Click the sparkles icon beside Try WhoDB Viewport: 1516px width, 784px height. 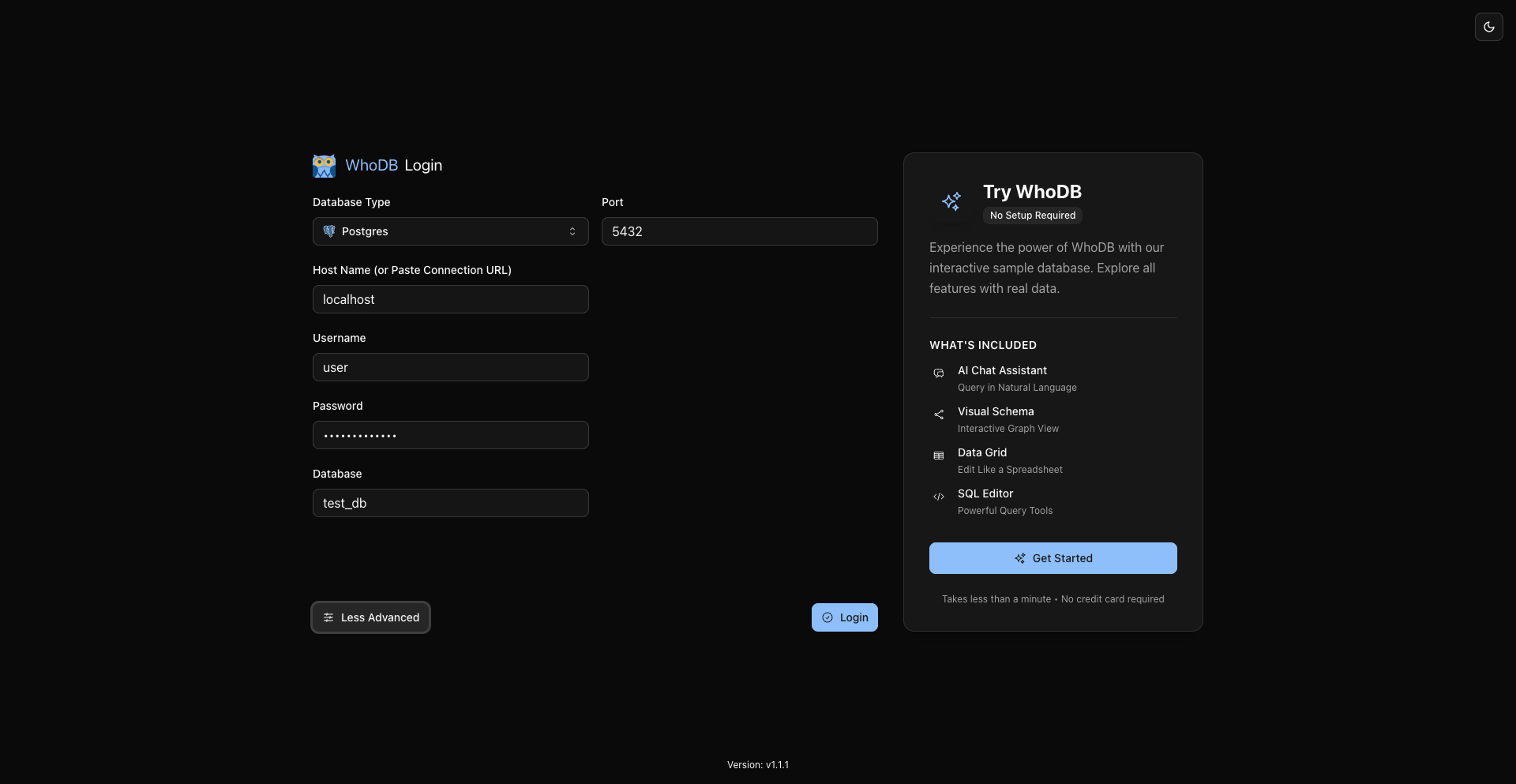tap(951, 201)
